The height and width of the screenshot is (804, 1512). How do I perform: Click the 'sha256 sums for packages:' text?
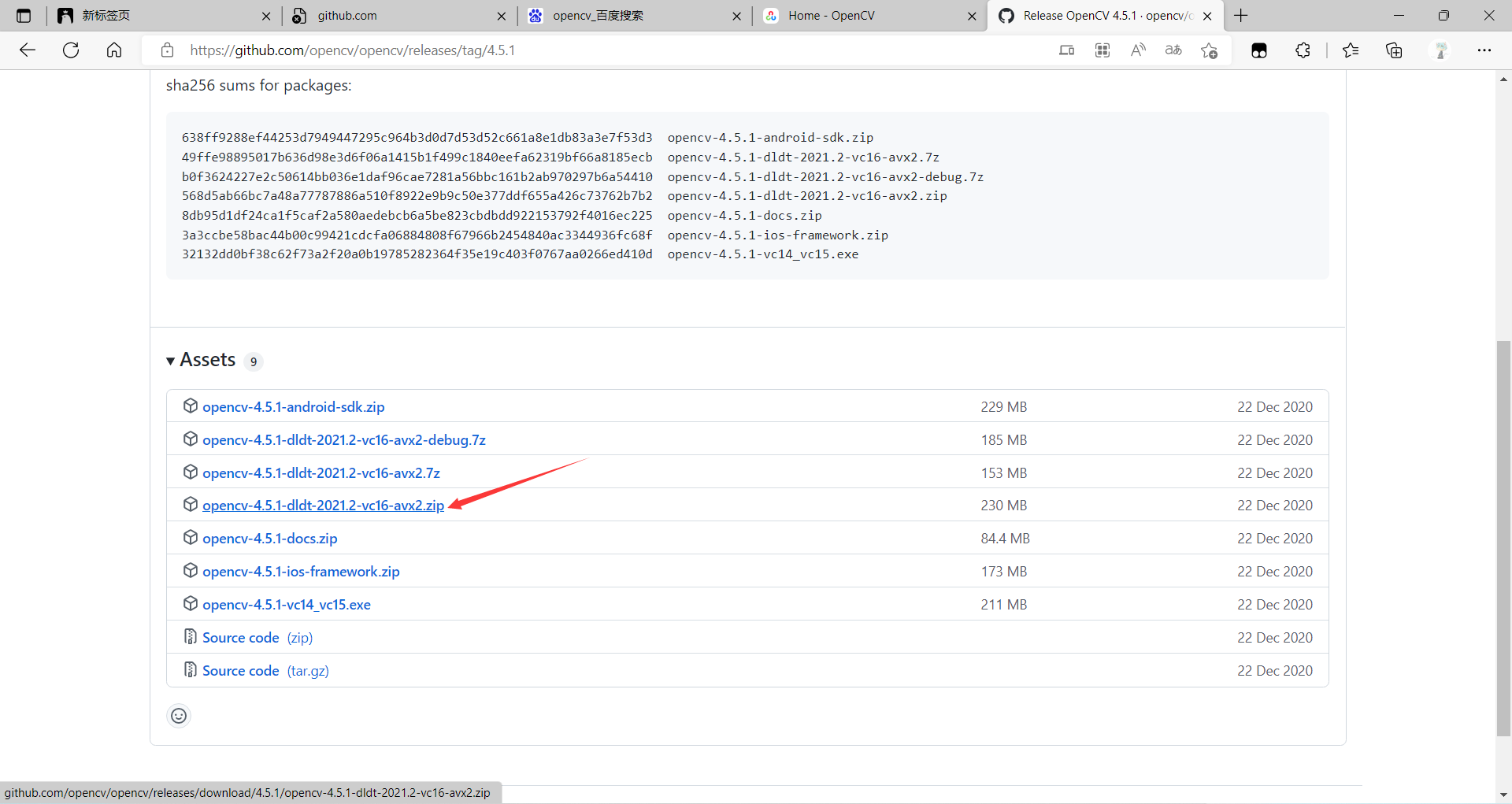(259, 85)
